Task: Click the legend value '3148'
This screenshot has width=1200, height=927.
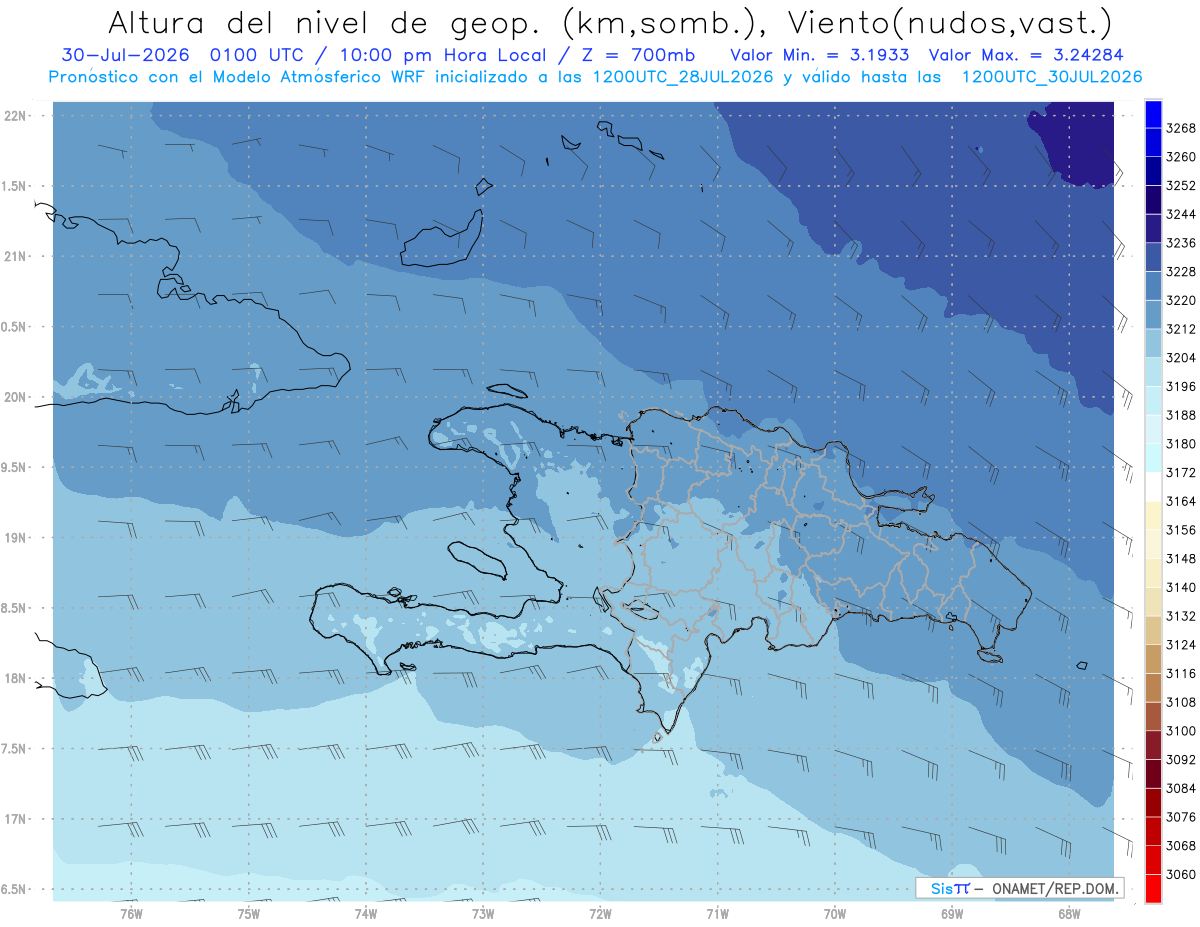Action: coord(1181,559)
